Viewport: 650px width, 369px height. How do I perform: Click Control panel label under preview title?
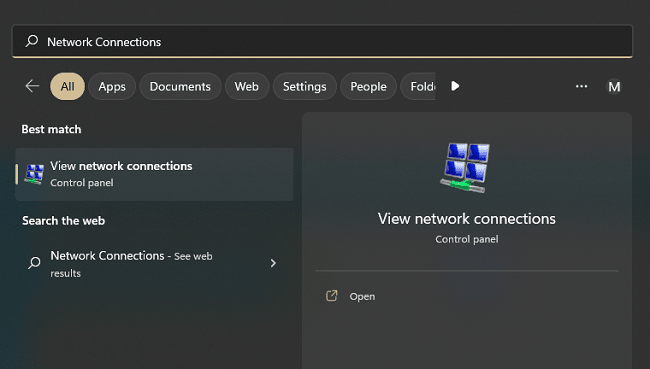(467, 239)
